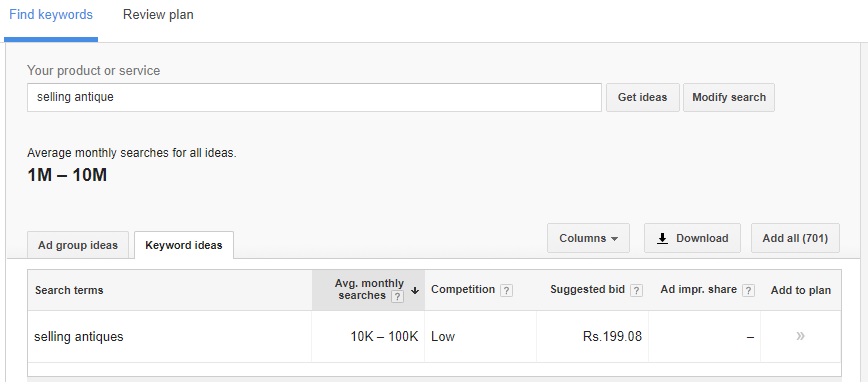Expand the Columns dropdown
The height and width of the screenshot is (384, 868).
click(x=588, y=238)
